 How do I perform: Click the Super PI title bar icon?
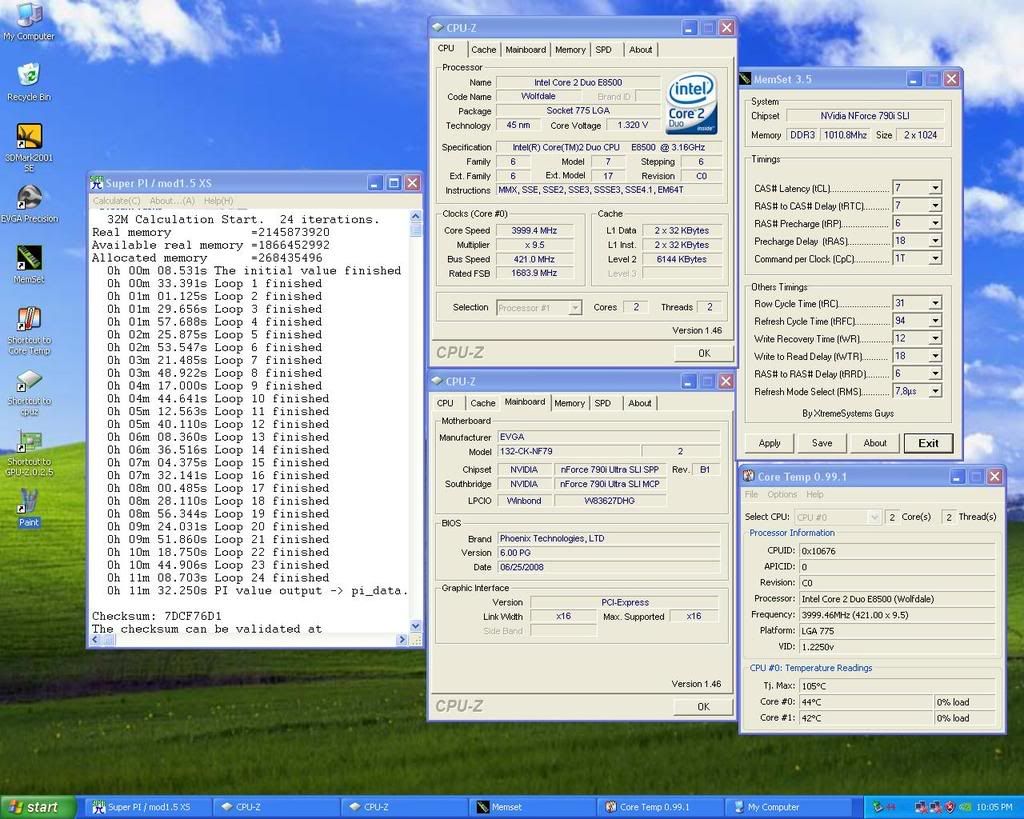[x=97, y=184]
